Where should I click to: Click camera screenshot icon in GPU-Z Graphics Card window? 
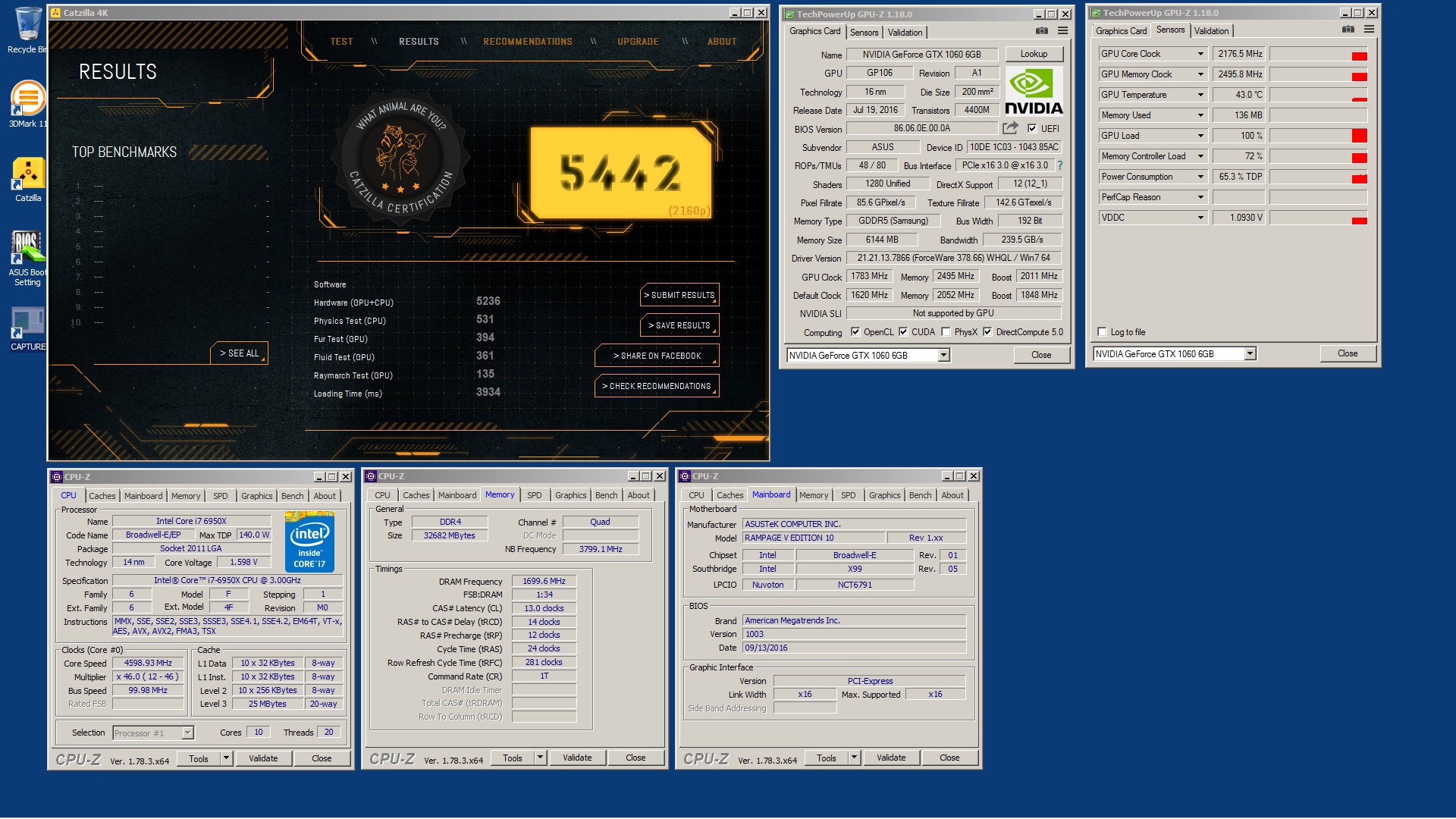[1042, 31]
